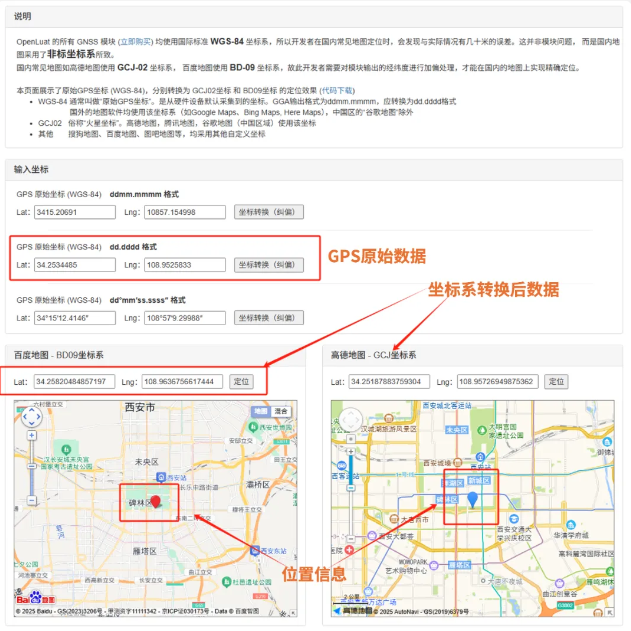
Task: Click the 西南新立交 label on Baidu map
Action: coord(99,580)
